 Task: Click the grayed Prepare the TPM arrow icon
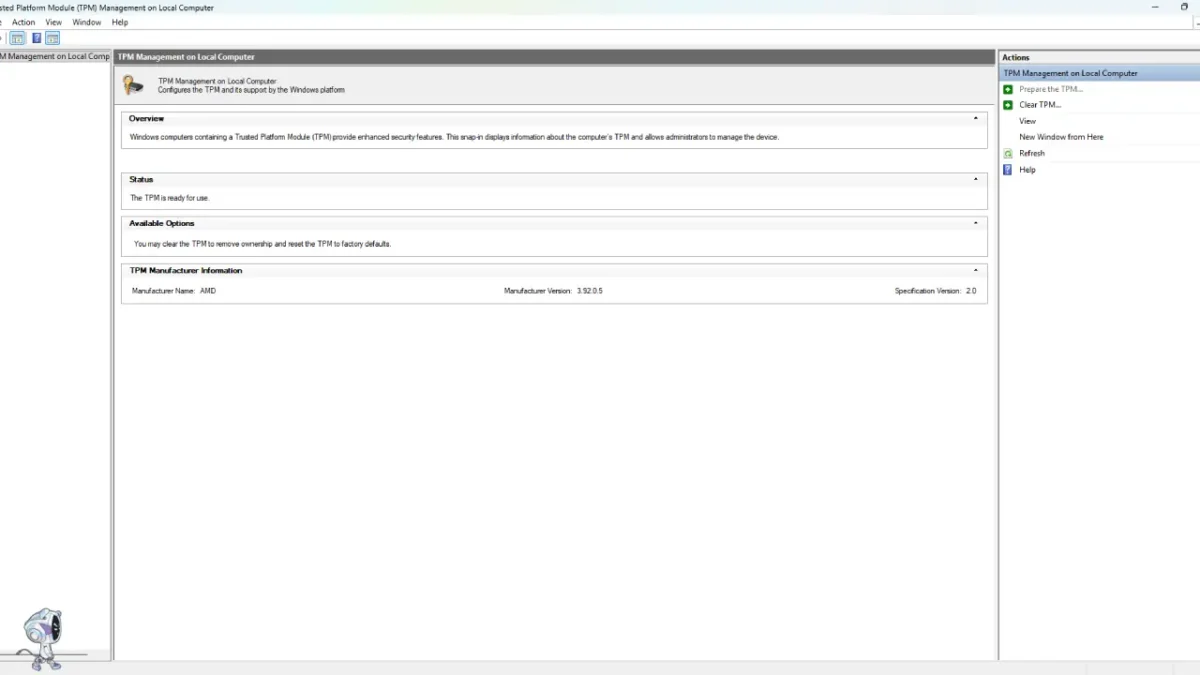[x=1007, y=88]
